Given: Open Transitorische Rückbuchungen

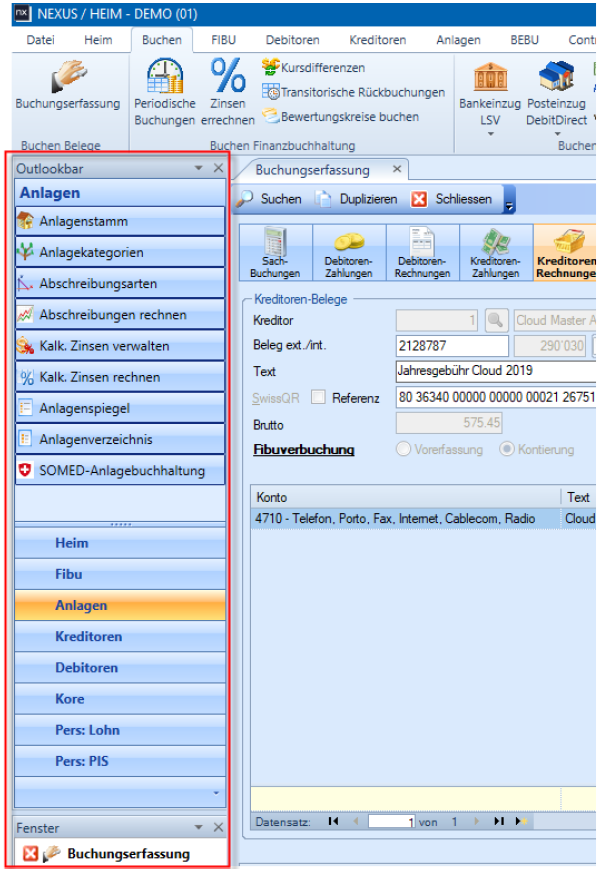Looking at the screenshot, I should point(353,92).
